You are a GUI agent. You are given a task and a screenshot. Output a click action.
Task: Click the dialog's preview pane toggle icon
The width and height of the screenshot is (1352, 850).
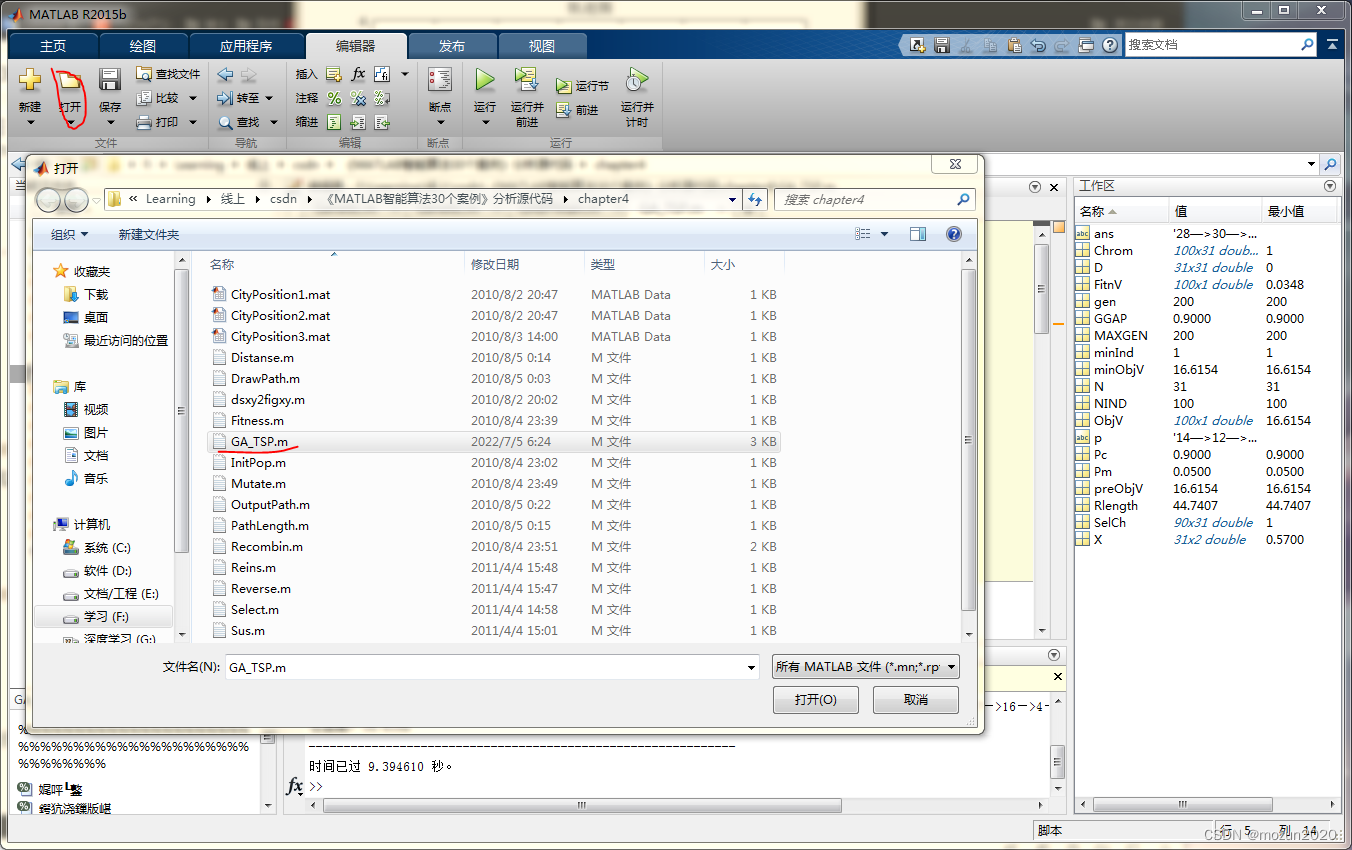918,234
